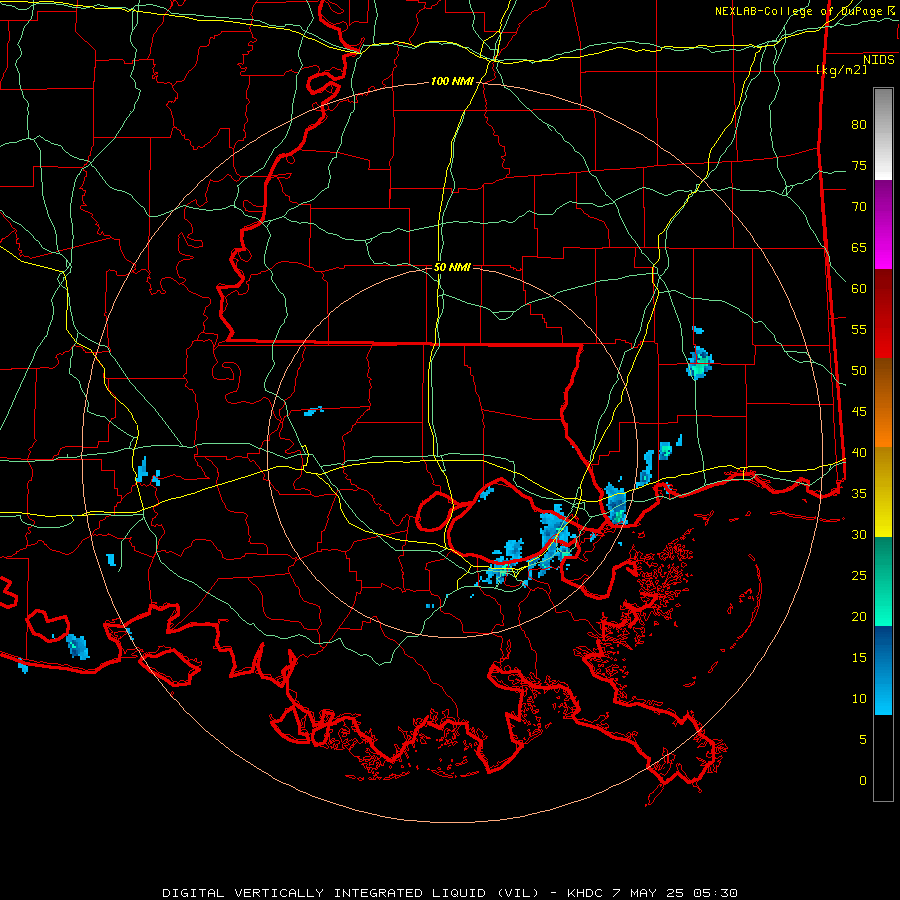
Task: Select the 75 value on the legend
Action: 859,166
